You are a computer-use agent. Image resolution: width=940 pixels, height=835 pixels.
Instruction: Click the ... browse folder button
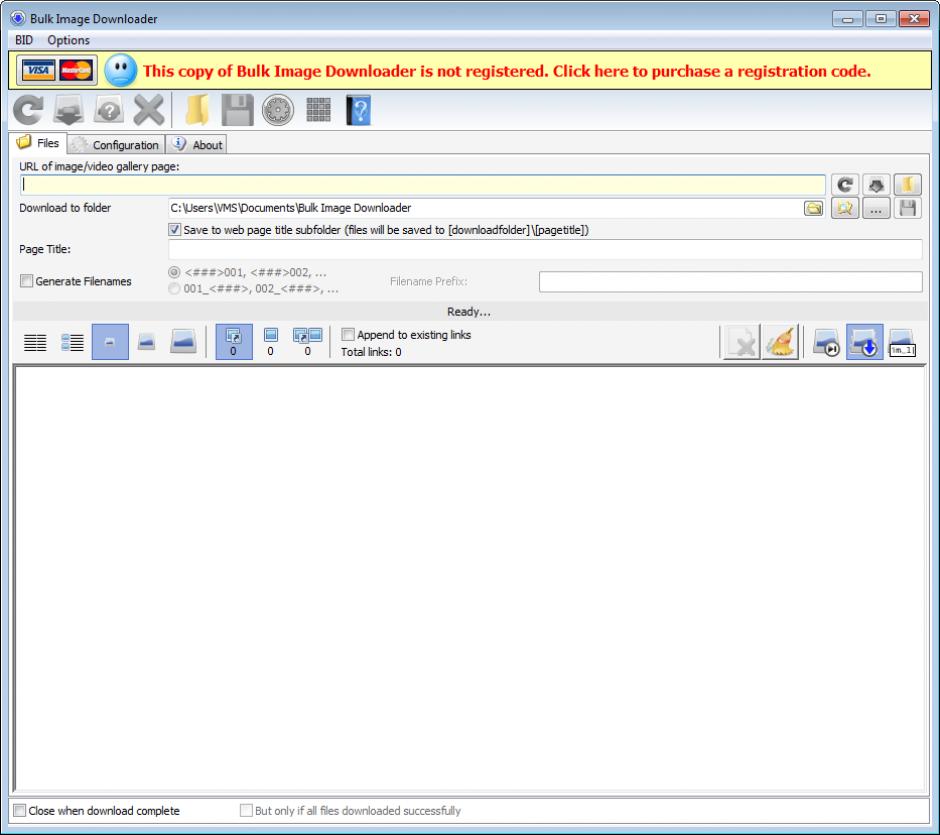point(876,209)
